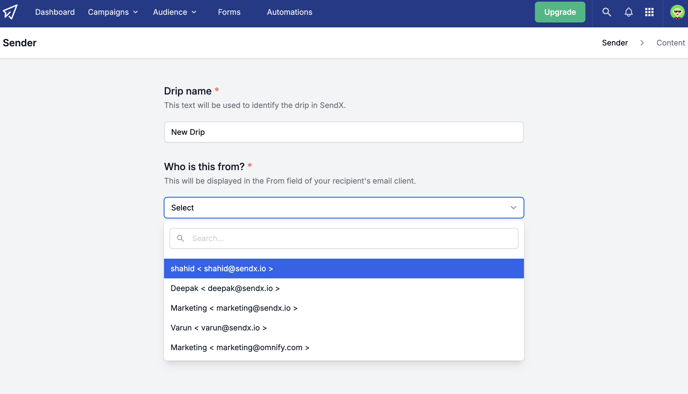Viewport: 688px width, 394px height.
Task: Open the Forms page
Action: (229, 12)
